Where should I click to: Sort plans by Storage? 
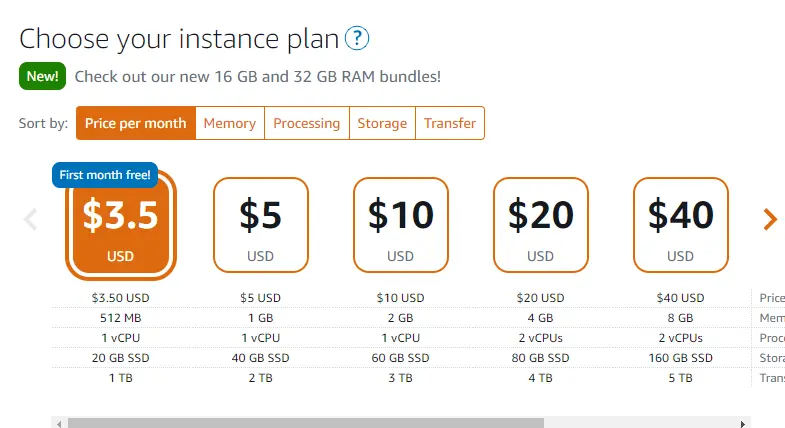[382, 123]
